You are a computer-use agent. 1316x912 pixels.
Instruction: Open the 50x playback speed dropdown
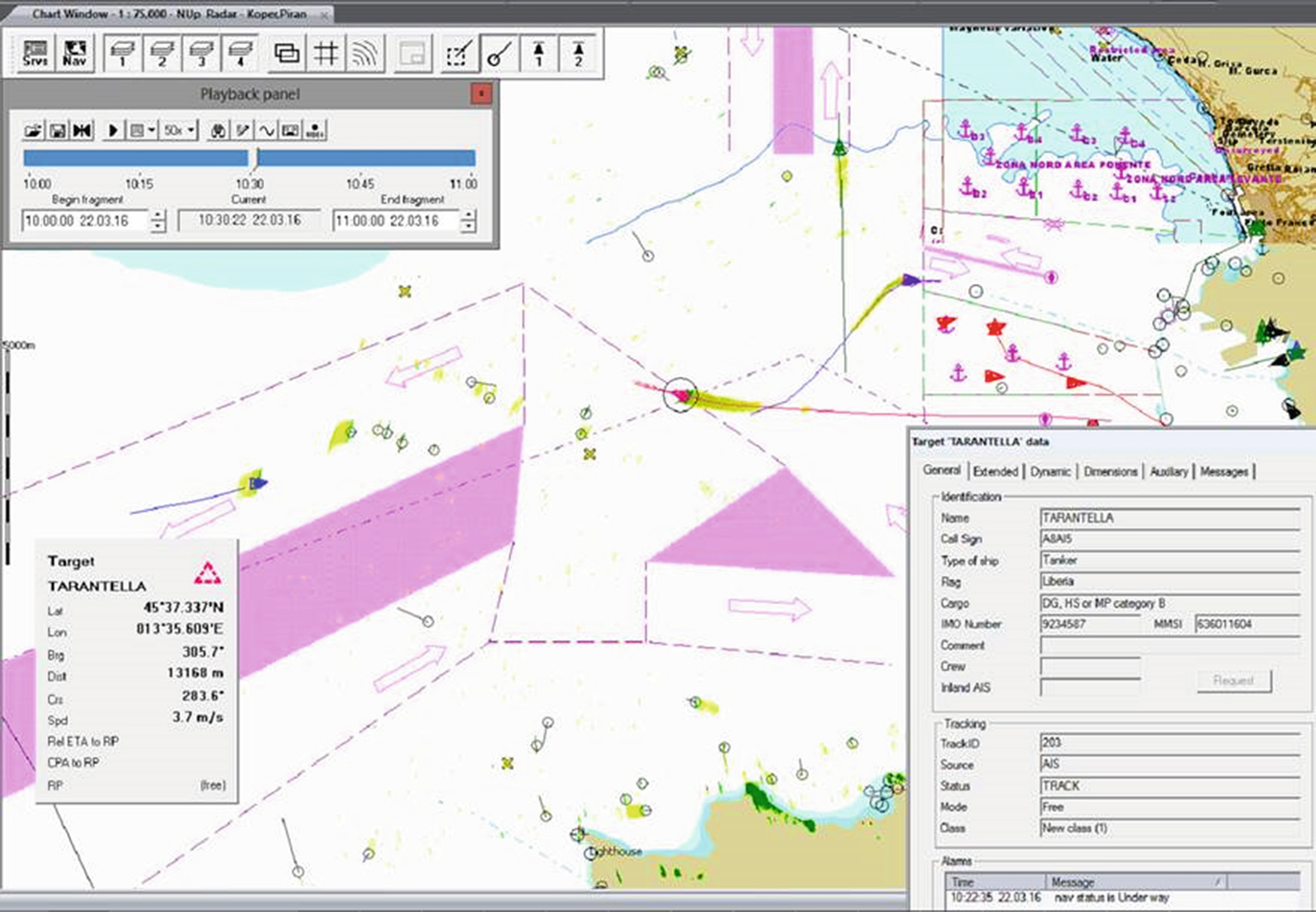tap(179, 130)
